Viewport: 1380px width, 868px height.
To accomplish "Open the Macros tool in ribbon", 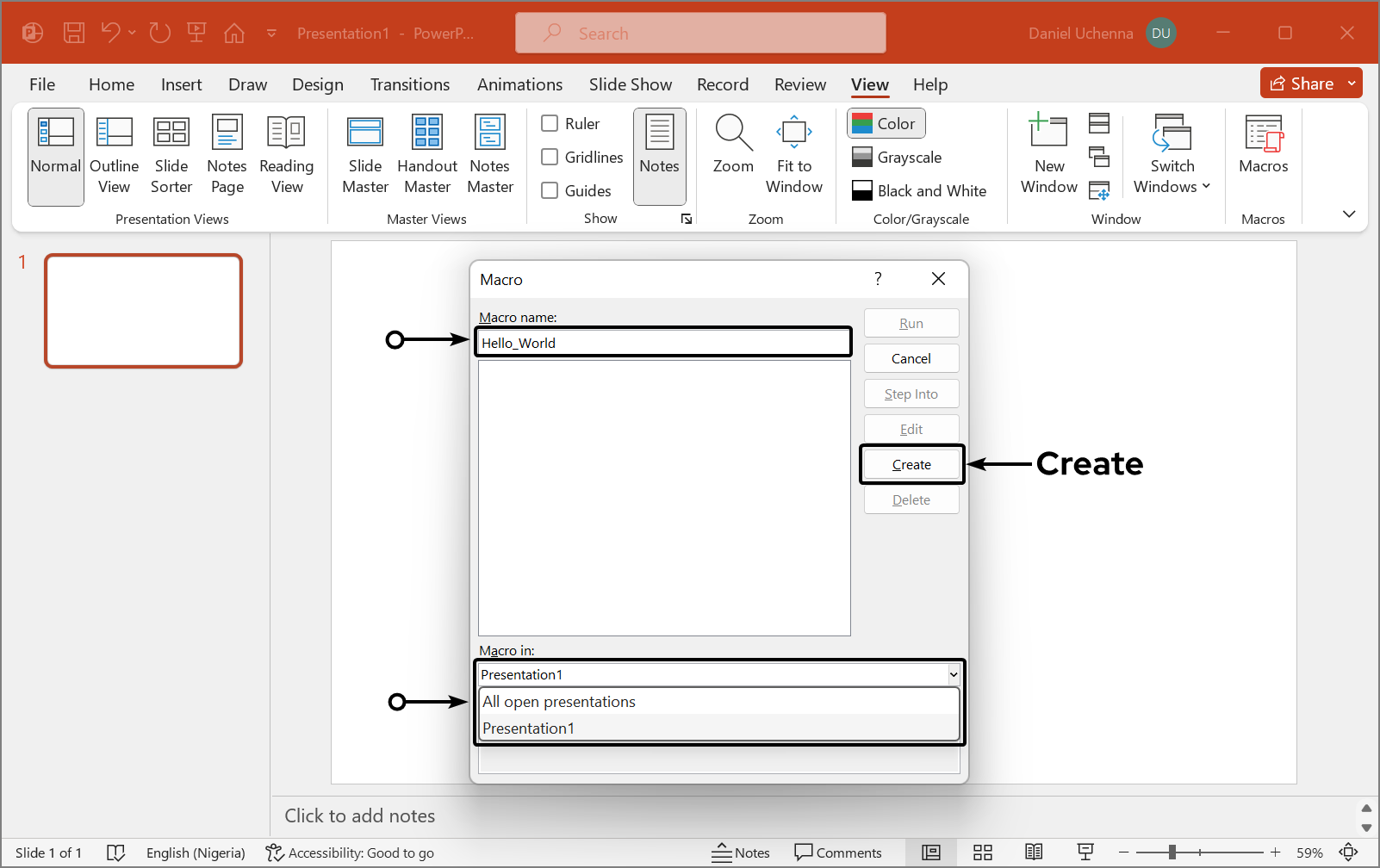I will tap(1263, 146).
